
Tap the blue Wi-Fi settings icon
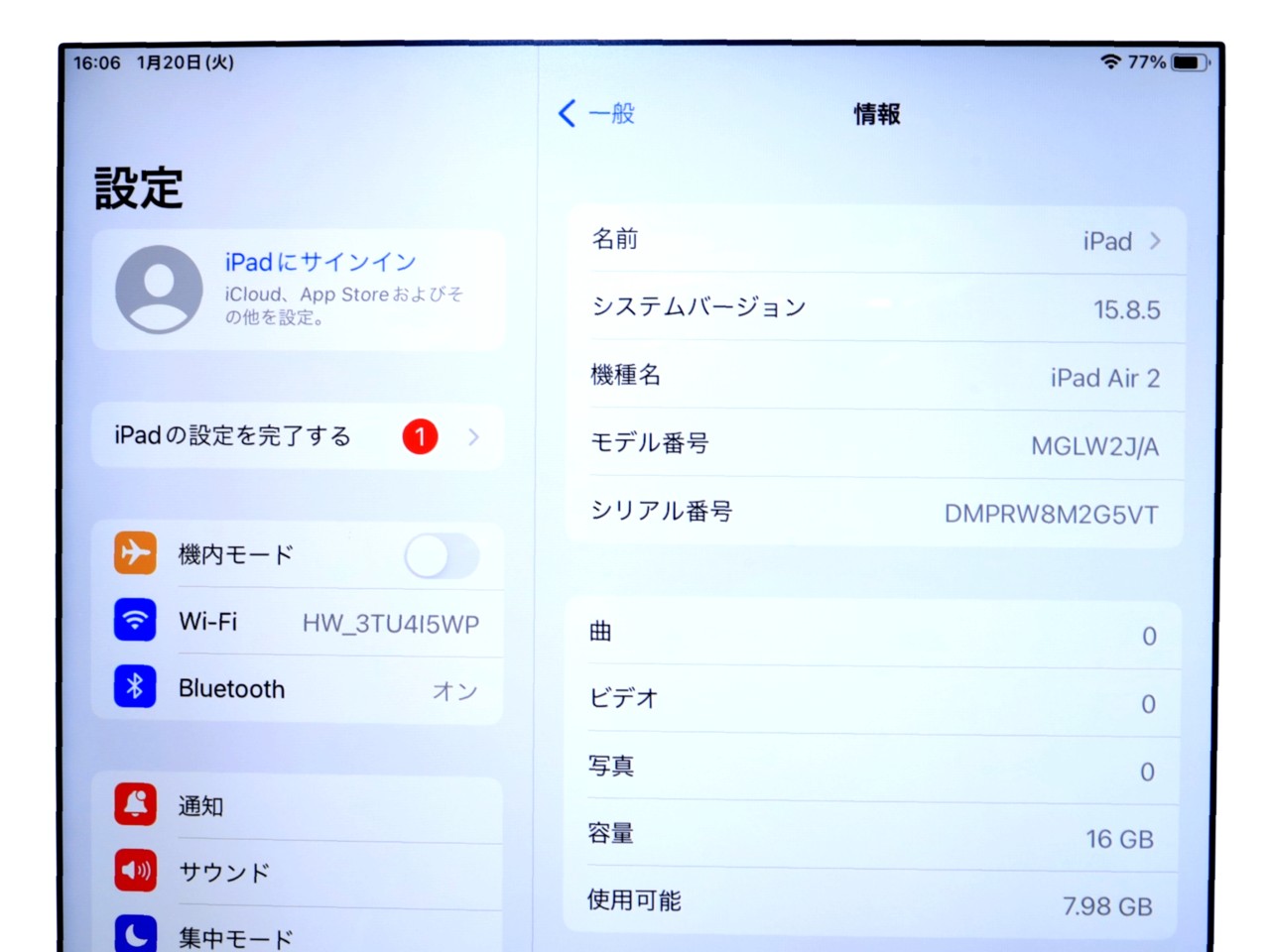pos(135,621)
